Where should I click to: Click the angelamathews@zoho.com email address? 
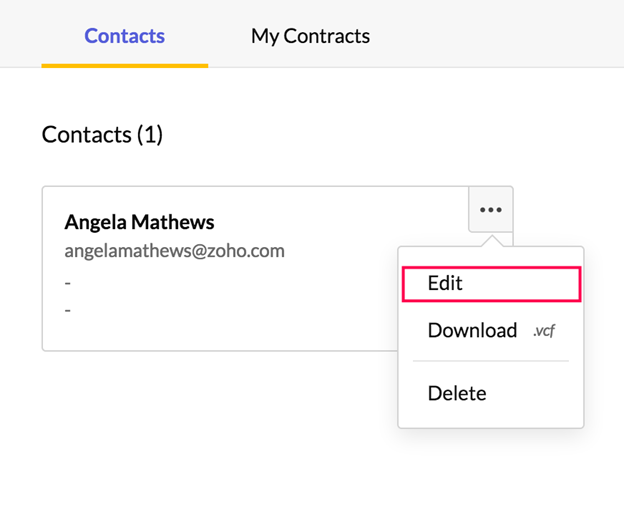pos(174,250)
